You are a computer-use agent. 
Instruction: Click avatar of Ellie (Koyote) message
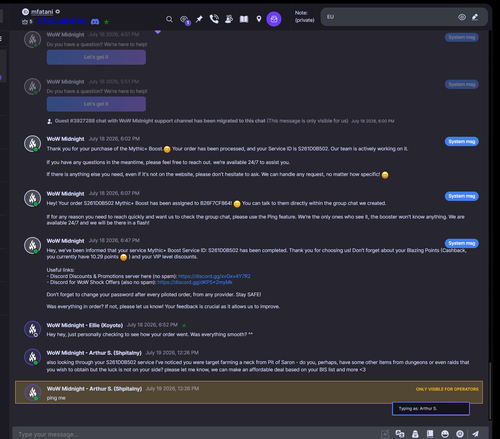pos(32,329)
